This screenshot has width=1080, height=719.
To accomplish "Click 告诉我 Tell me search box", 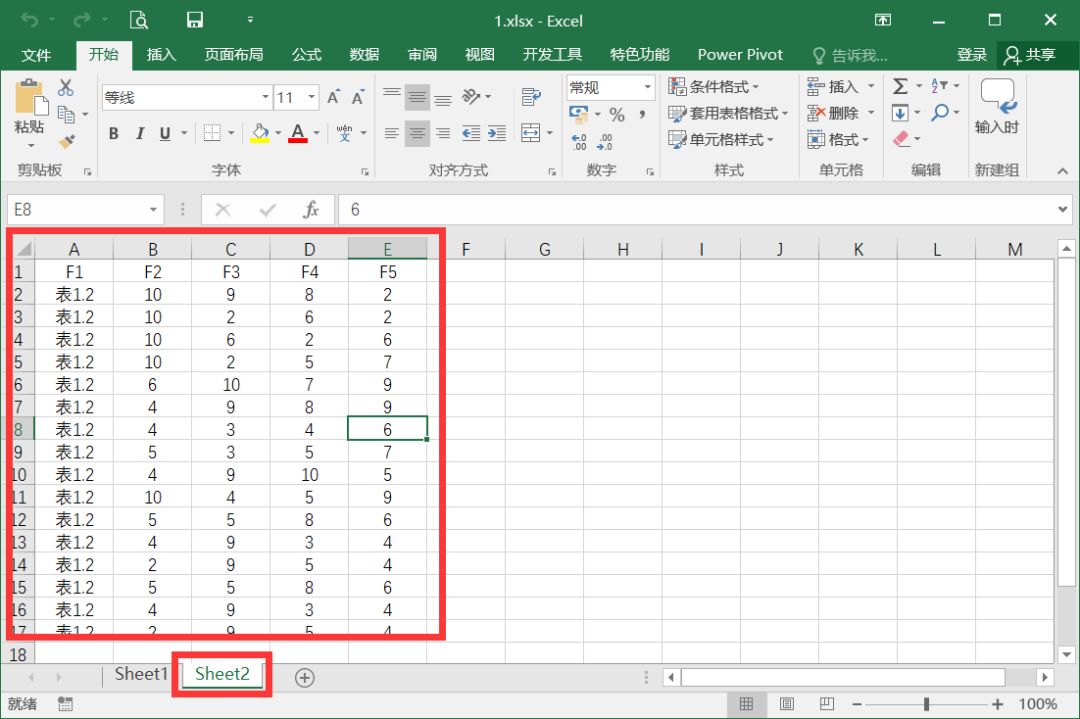I will [x=849, y=55].
